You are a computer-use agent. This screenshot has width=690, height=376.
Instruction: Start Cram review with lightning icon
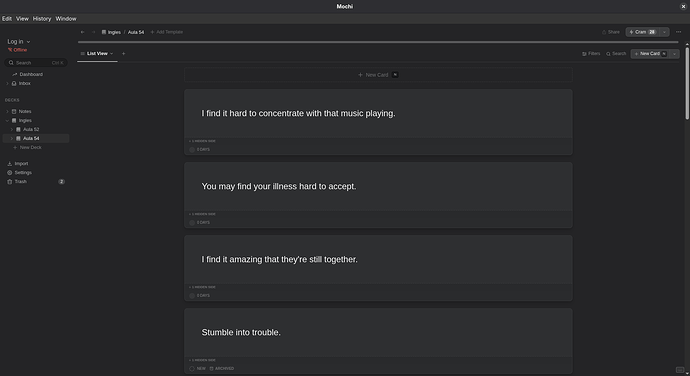click(631, 32)
